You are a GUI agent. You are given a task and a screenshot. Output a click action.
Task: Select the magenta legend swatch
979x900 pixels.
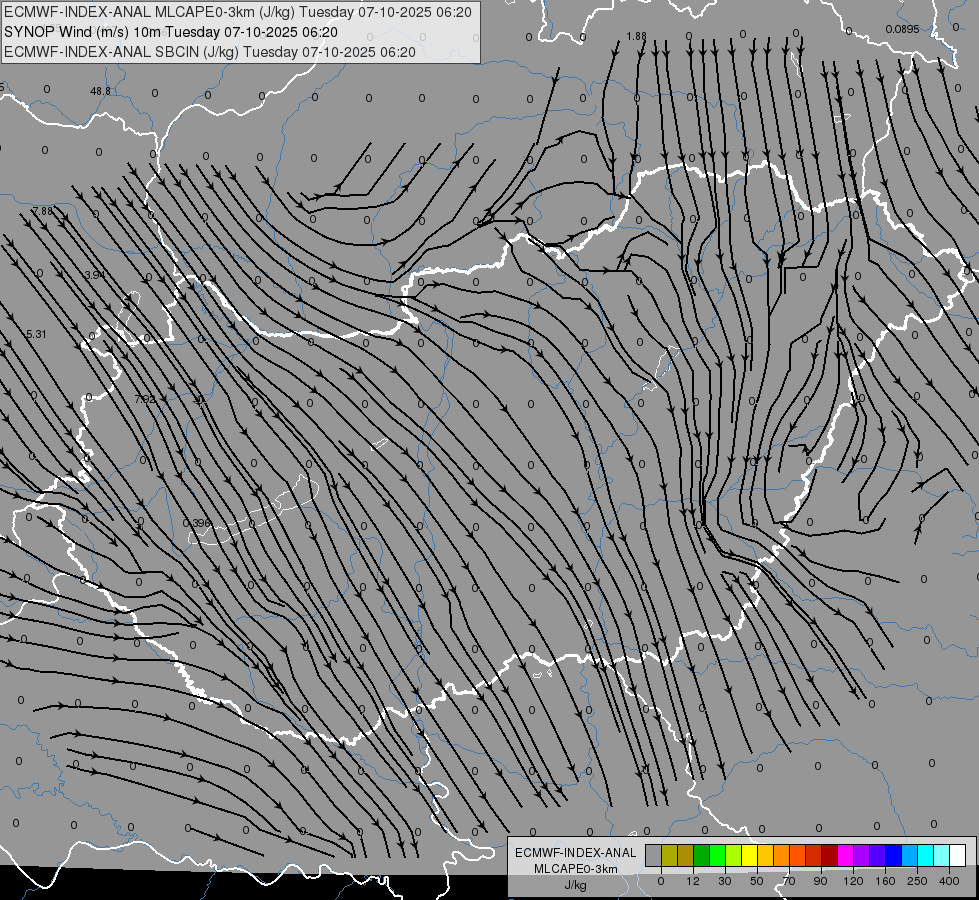846,855
